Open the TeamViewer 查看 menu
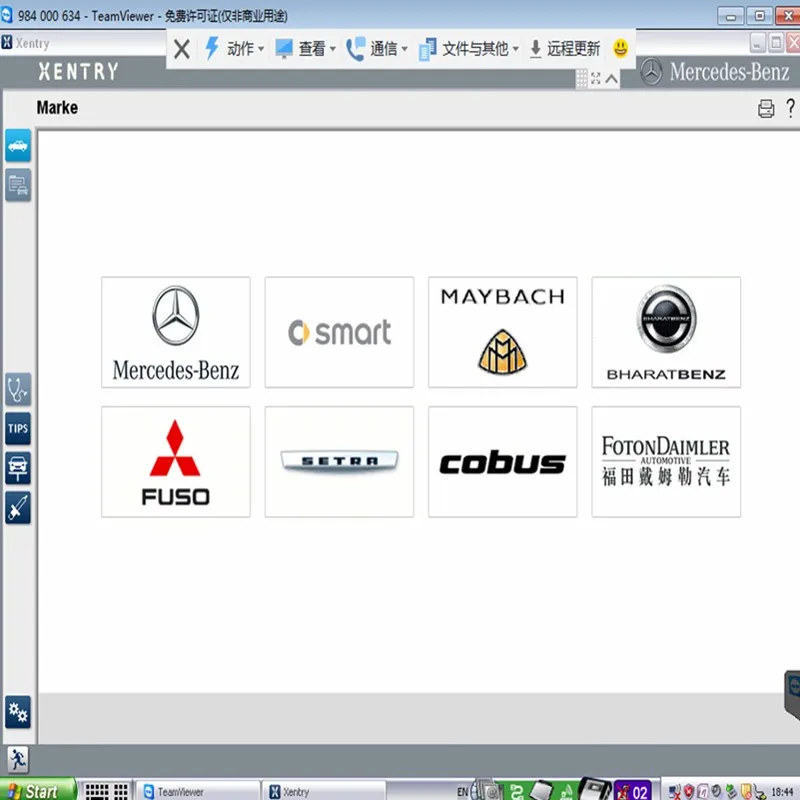 [x=306, y=48]
